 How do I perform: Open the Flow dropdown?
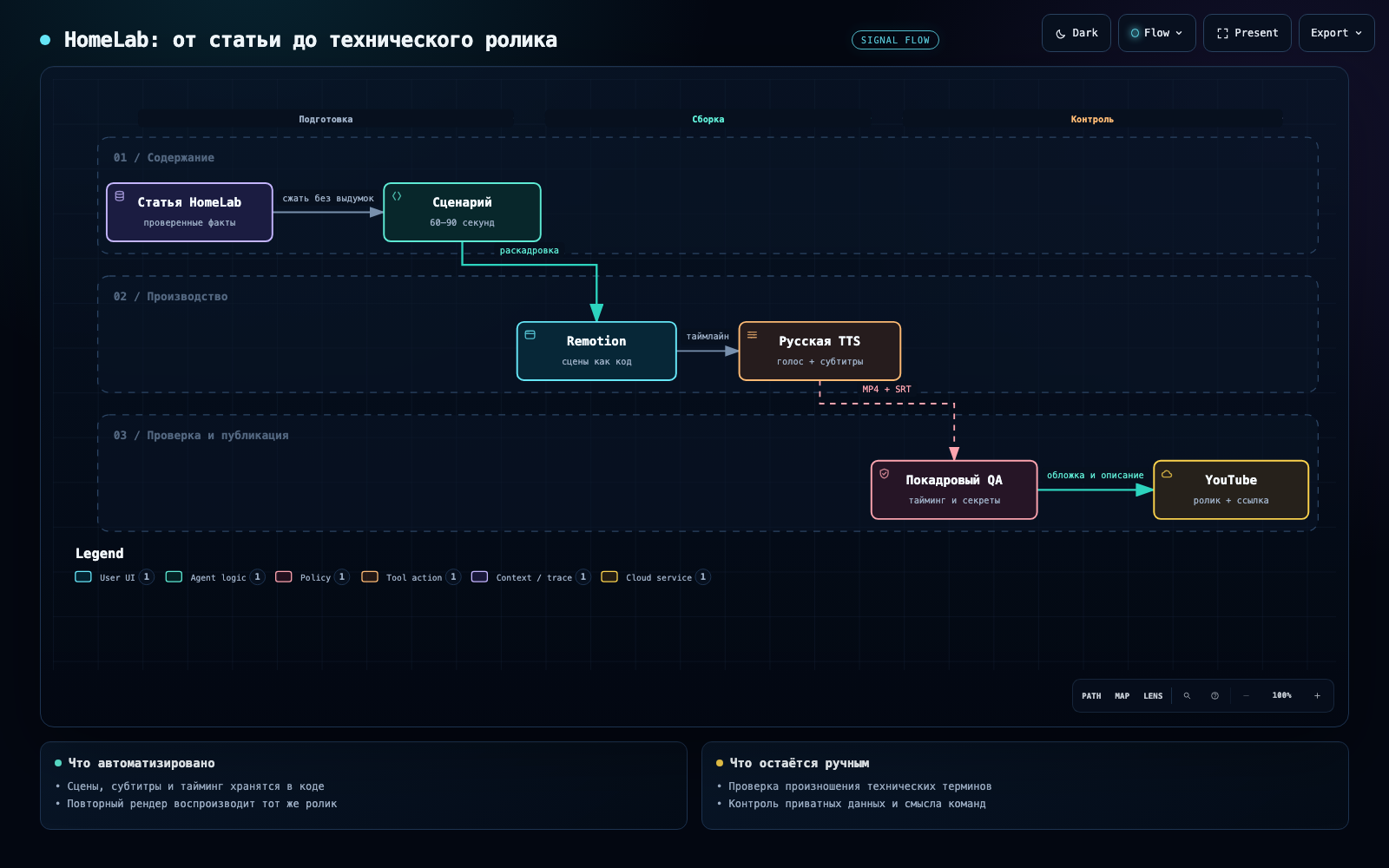[x=1157, y=33]
